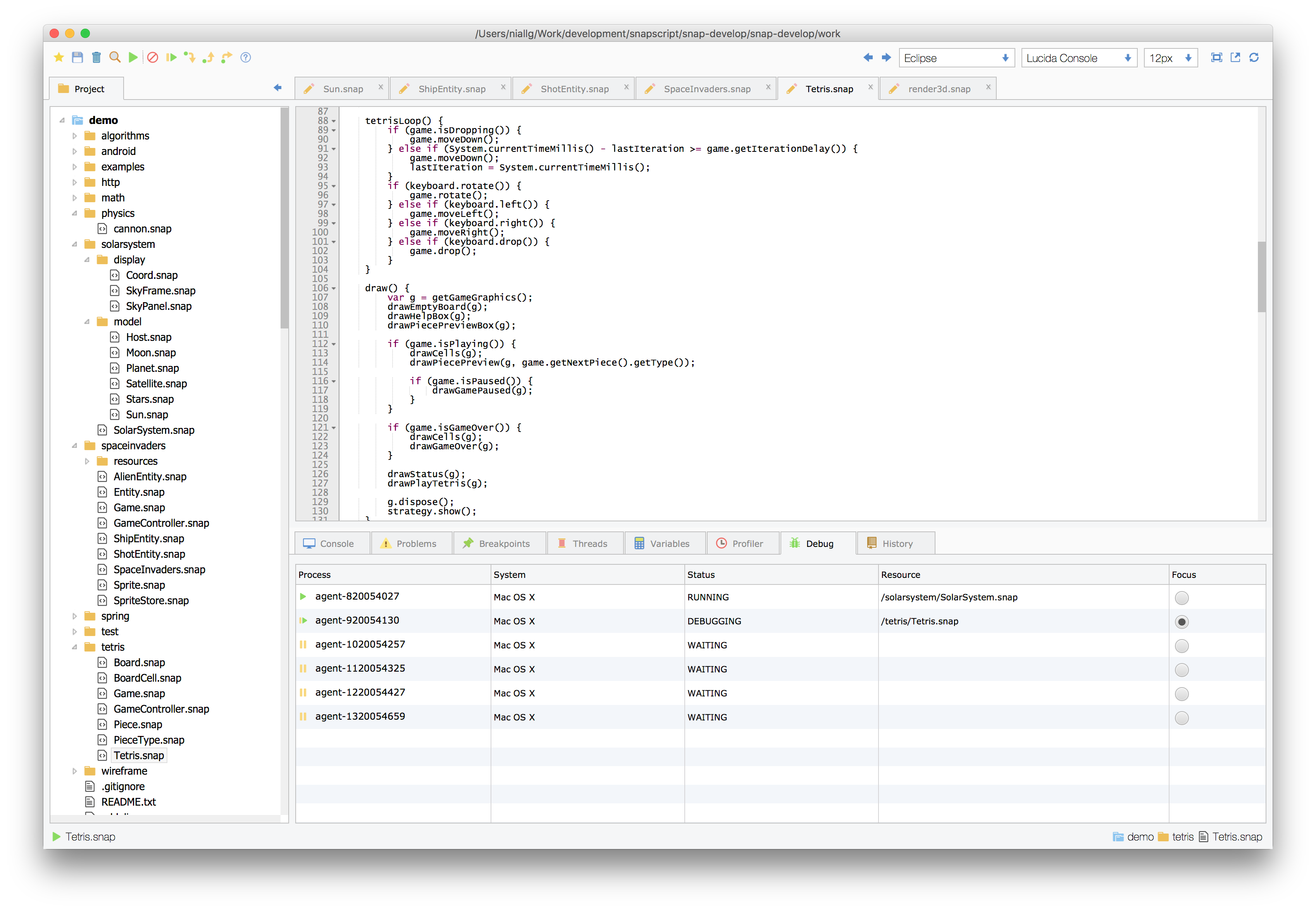
Task: Open the Eclipse theme dropdown
Action: 956,58
